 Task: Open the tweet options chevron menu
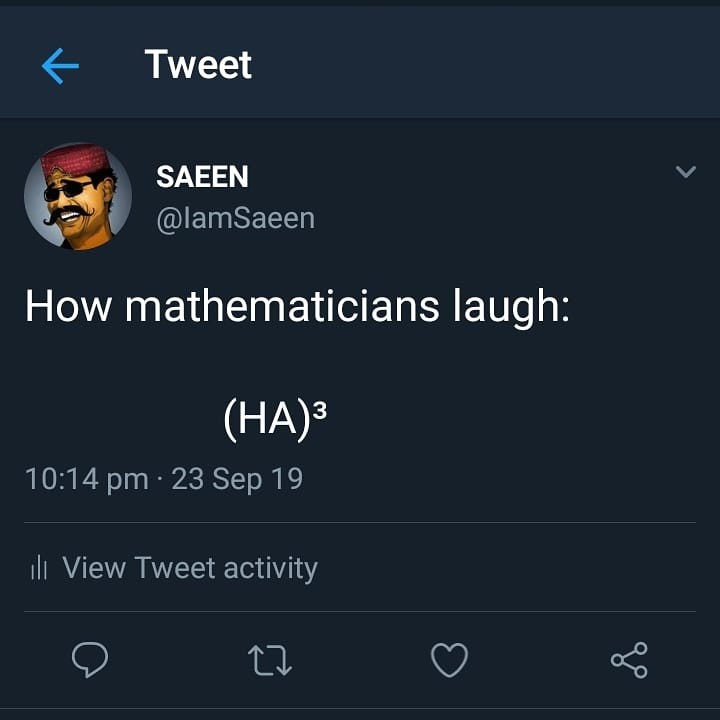pos(685,172)
